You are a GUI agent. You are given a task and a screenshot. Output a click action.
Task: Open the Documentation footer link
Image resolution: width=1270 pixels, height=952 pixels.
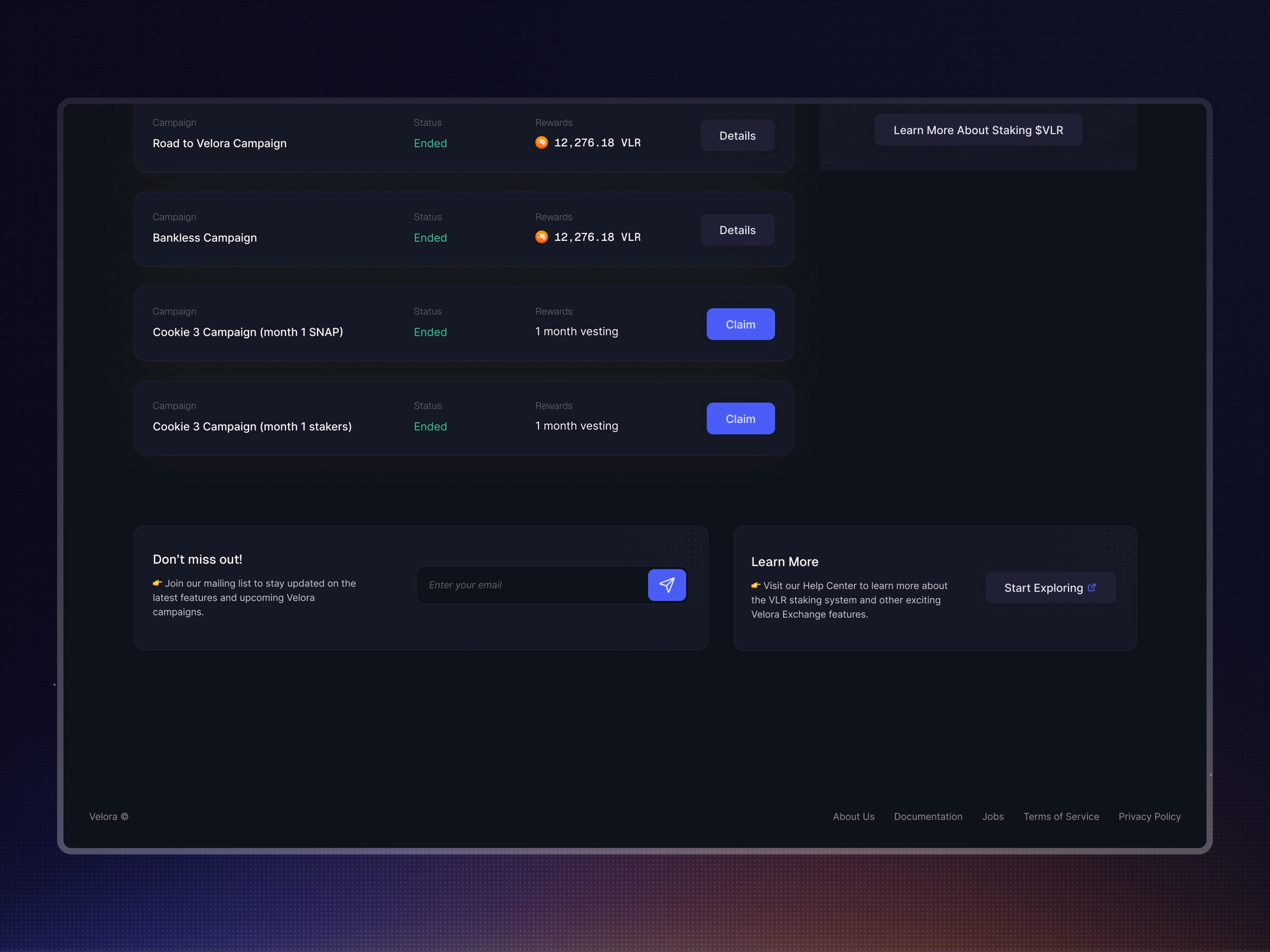point(928,817)
